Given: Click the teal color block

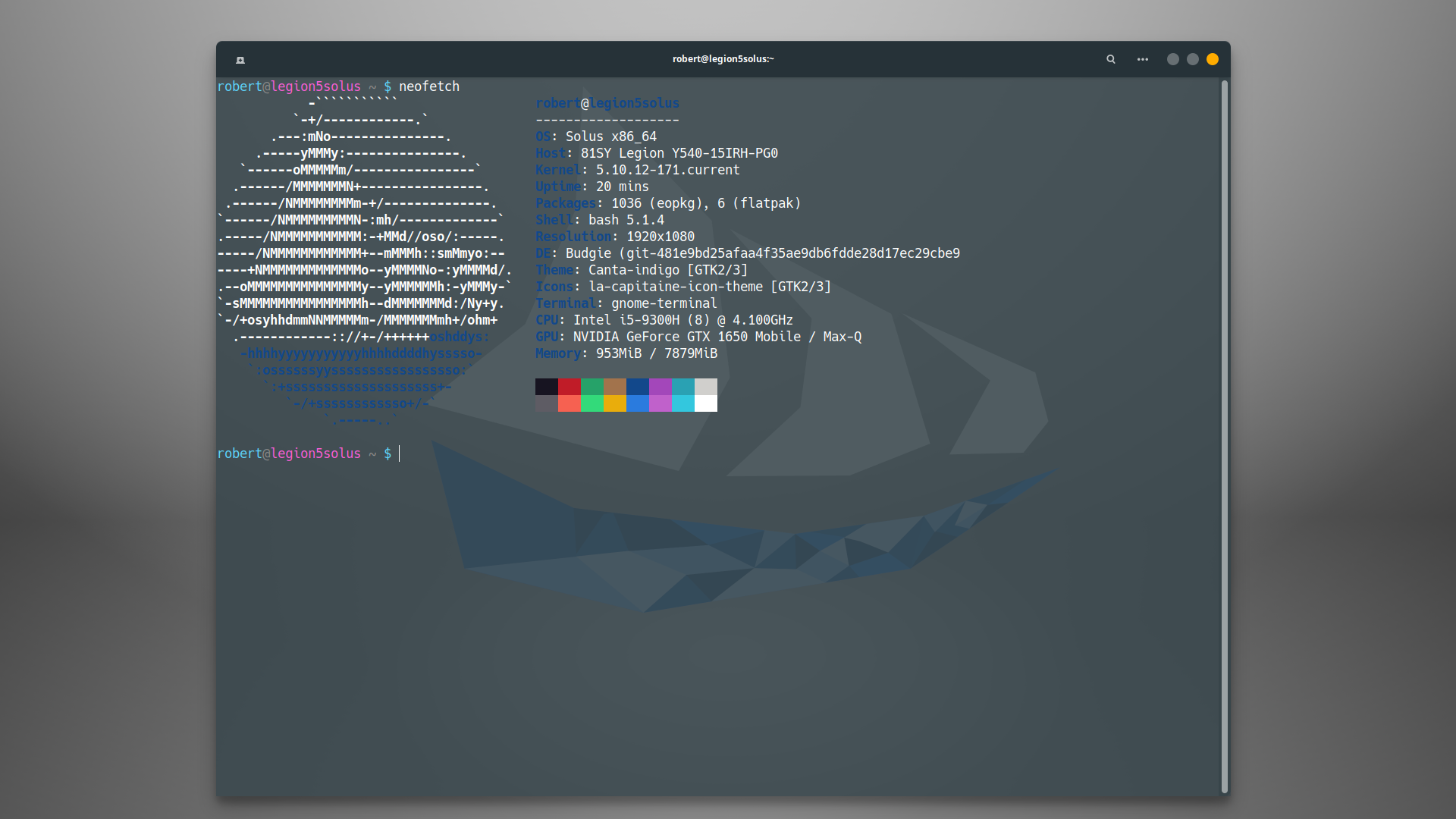Looking at the screenshot, I should (683, 387).
